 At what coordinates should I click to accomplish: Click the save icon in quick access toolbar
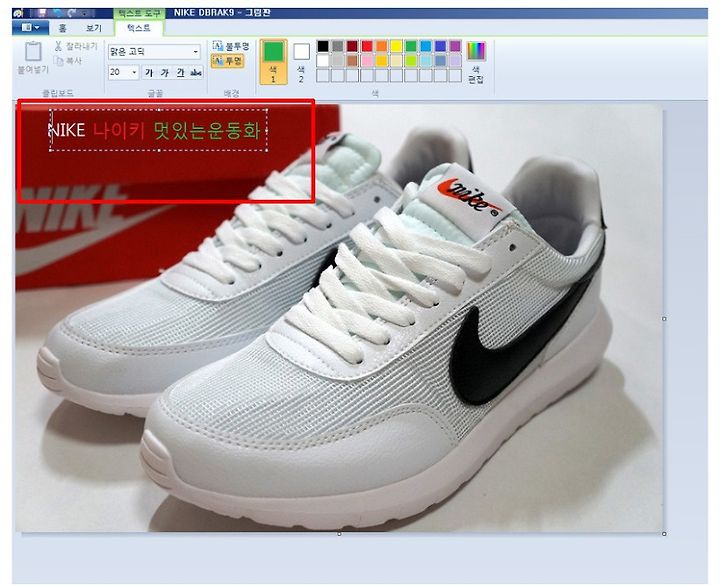click(42, 13)
